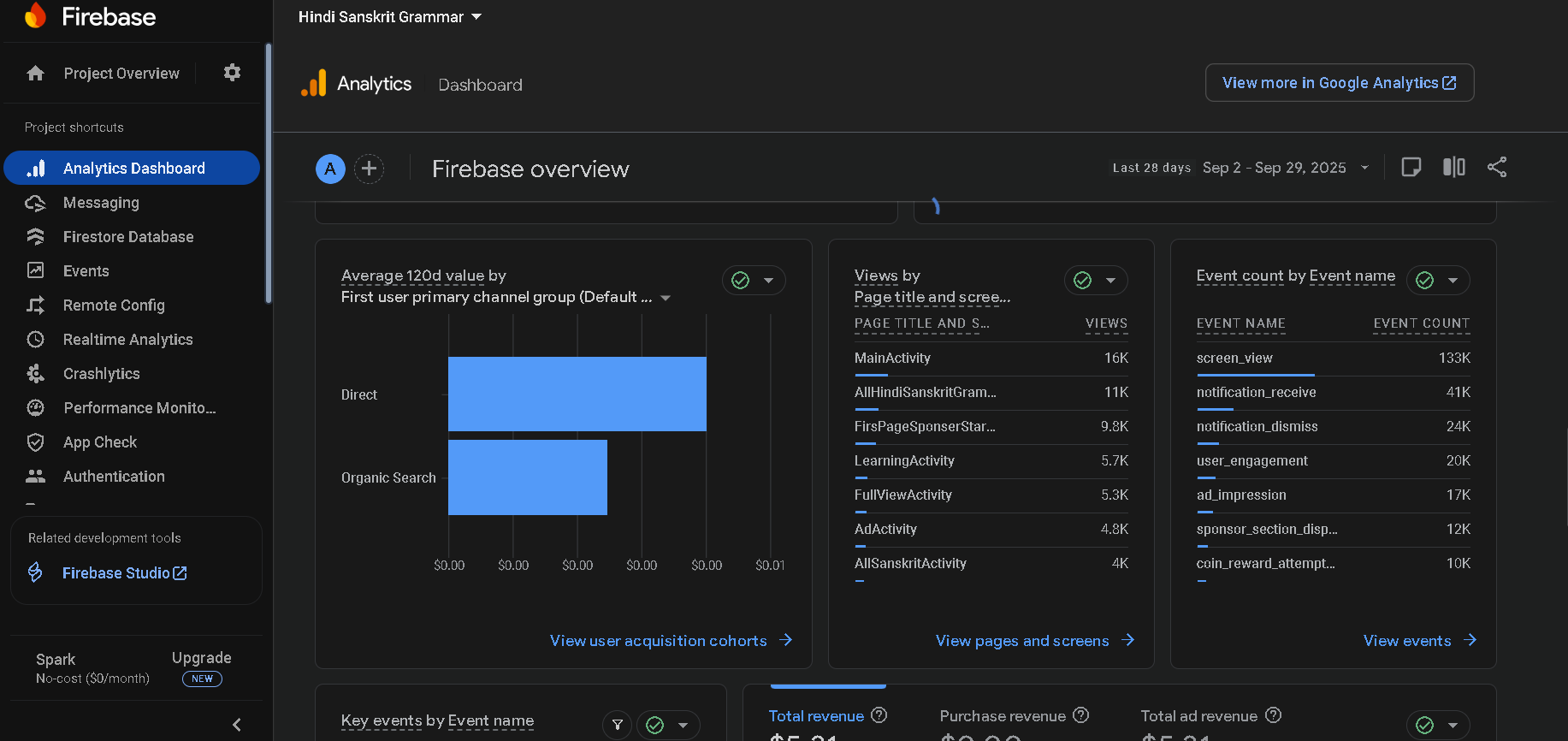This screenshot has height=741, width=1568.
Task: Collapse sidebar using the chevron arrow
Action: tap(237, 725)
